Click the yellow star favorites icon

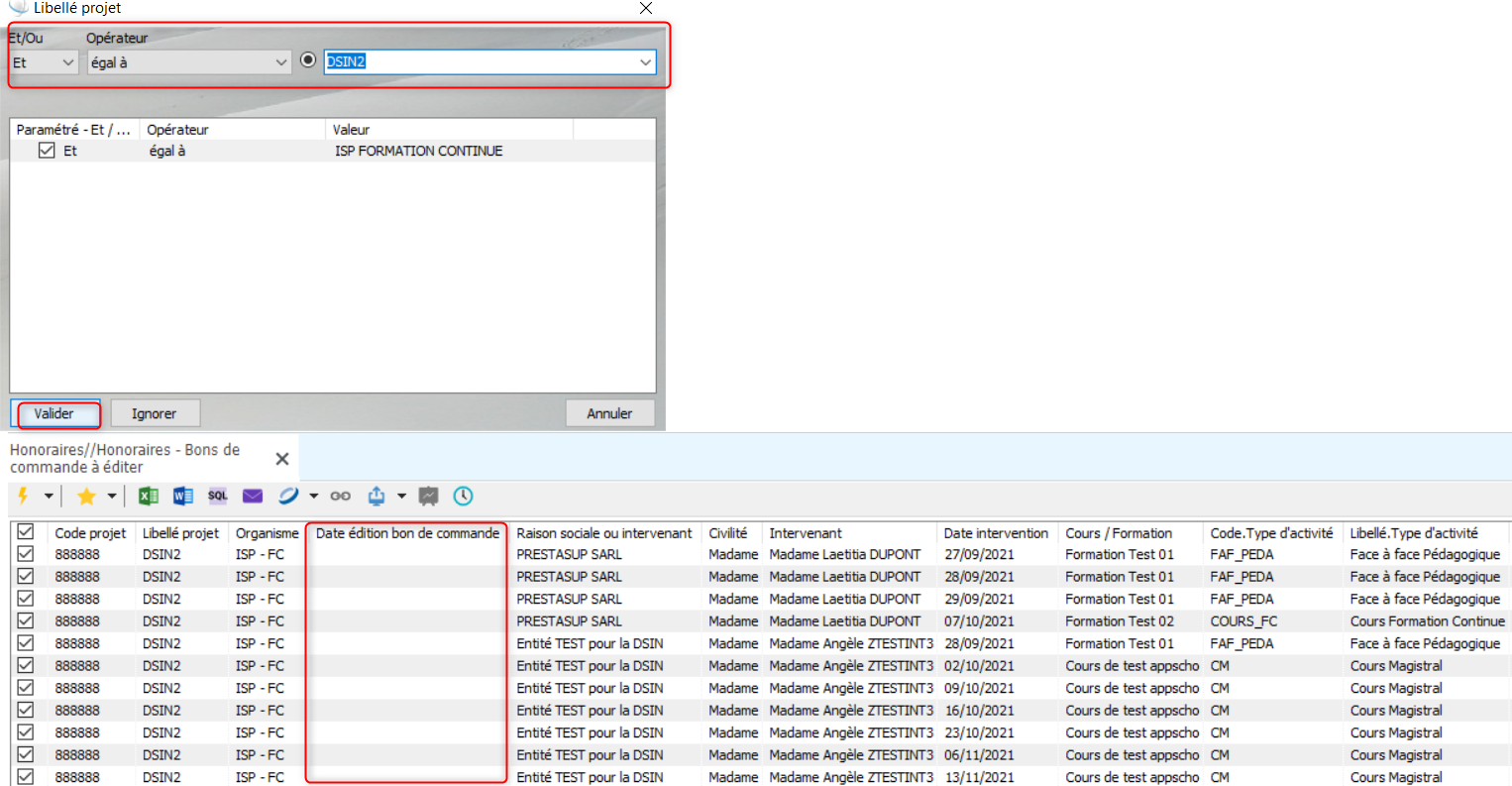86,496
